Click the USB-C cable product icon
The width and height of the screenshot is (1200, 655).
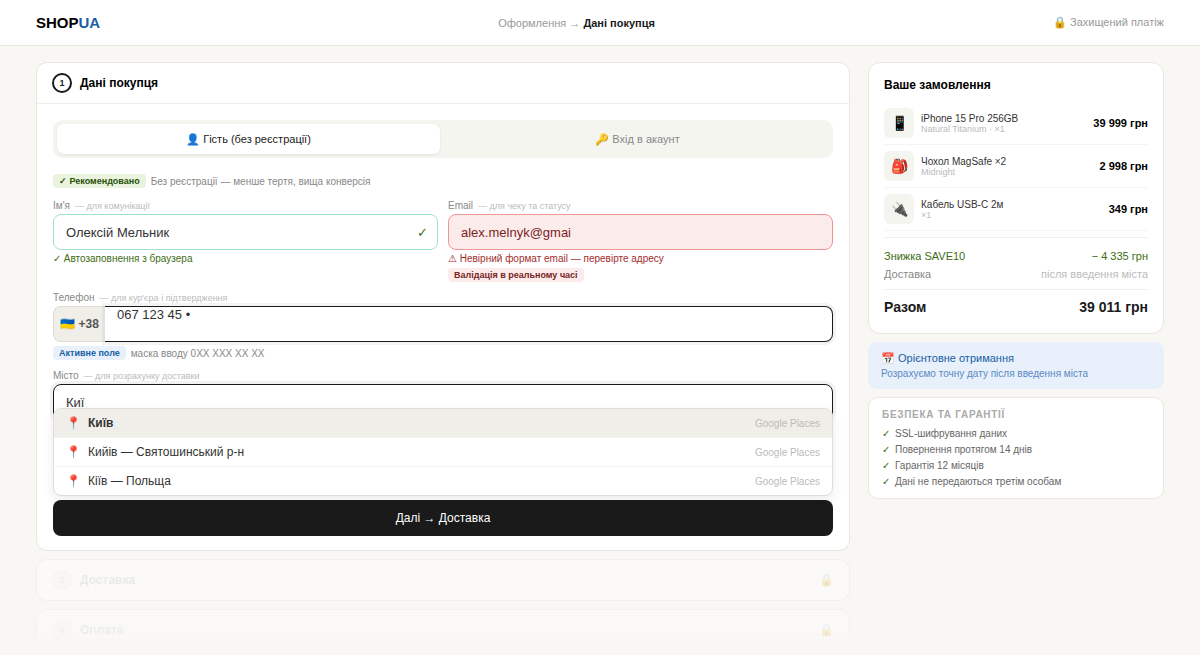(x=899, y=209)
